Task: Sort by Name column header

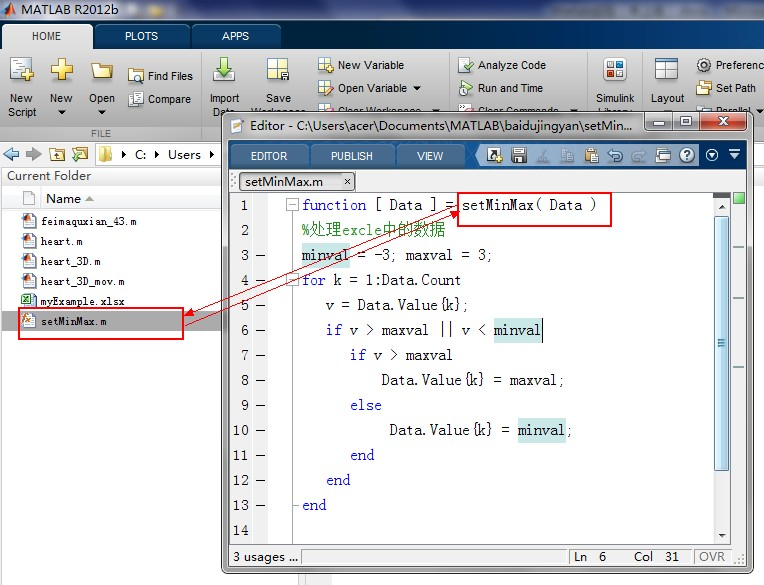Action: (69, 199)
